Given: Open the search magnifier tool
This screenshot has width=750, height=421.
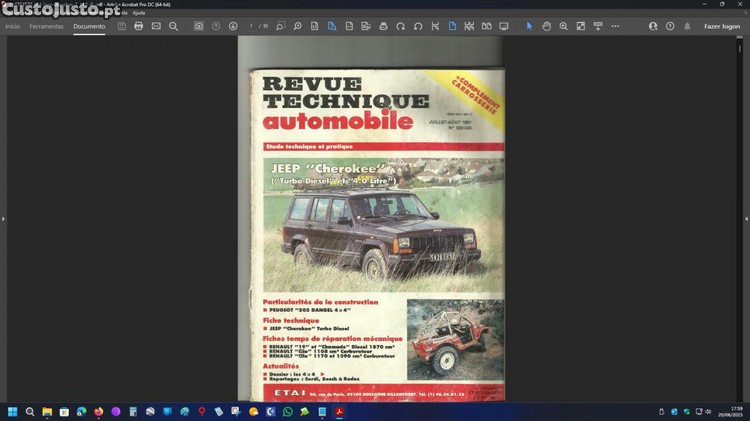Looking at the screenshot, I should (x=174, y=26).
